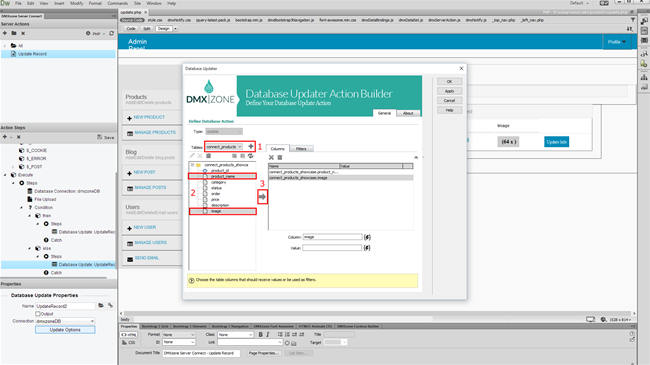Screen dimensions: 650x365
Task: Collapse the Execute tree node
Action: click(x=5, y=175)
